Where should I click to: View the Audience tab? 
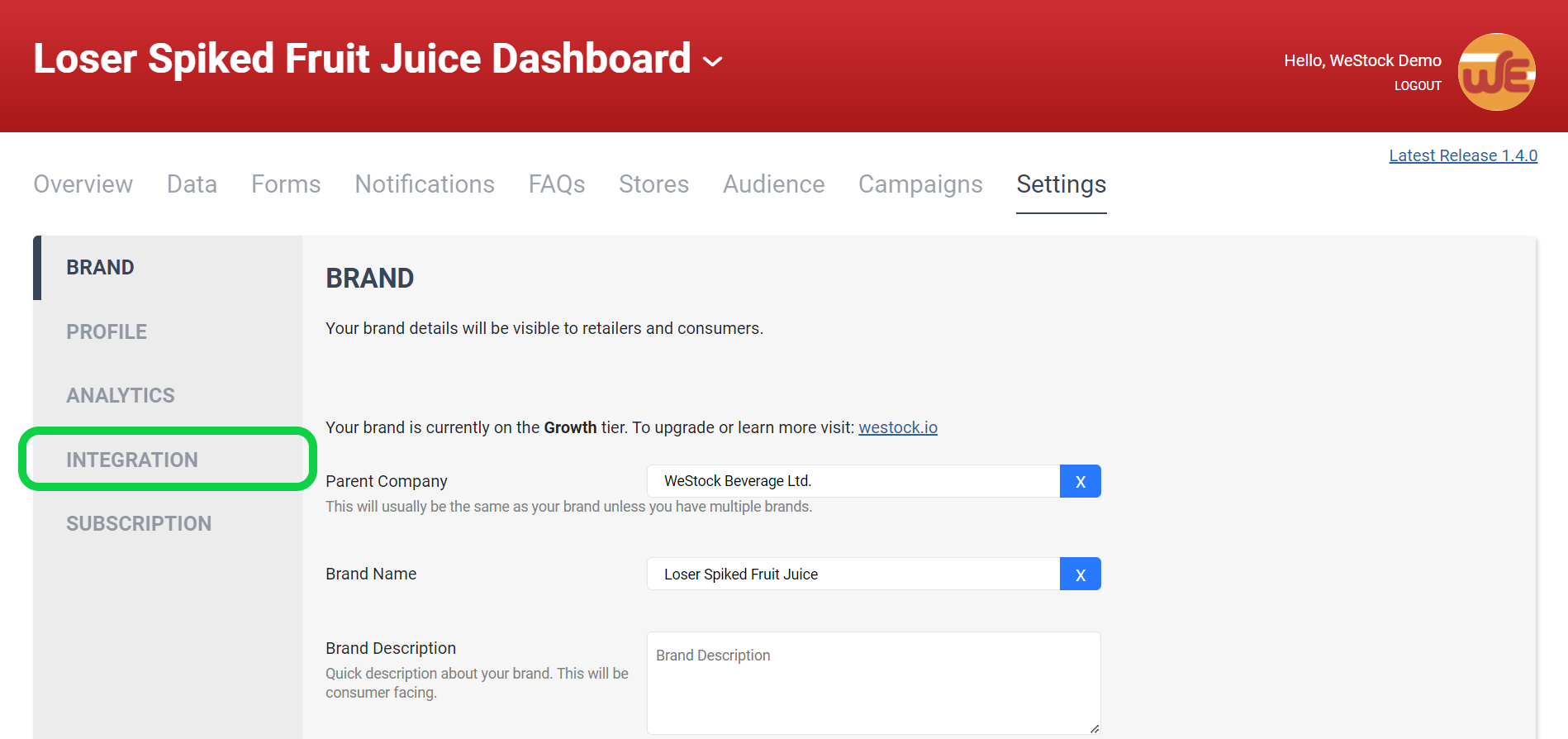773,184
